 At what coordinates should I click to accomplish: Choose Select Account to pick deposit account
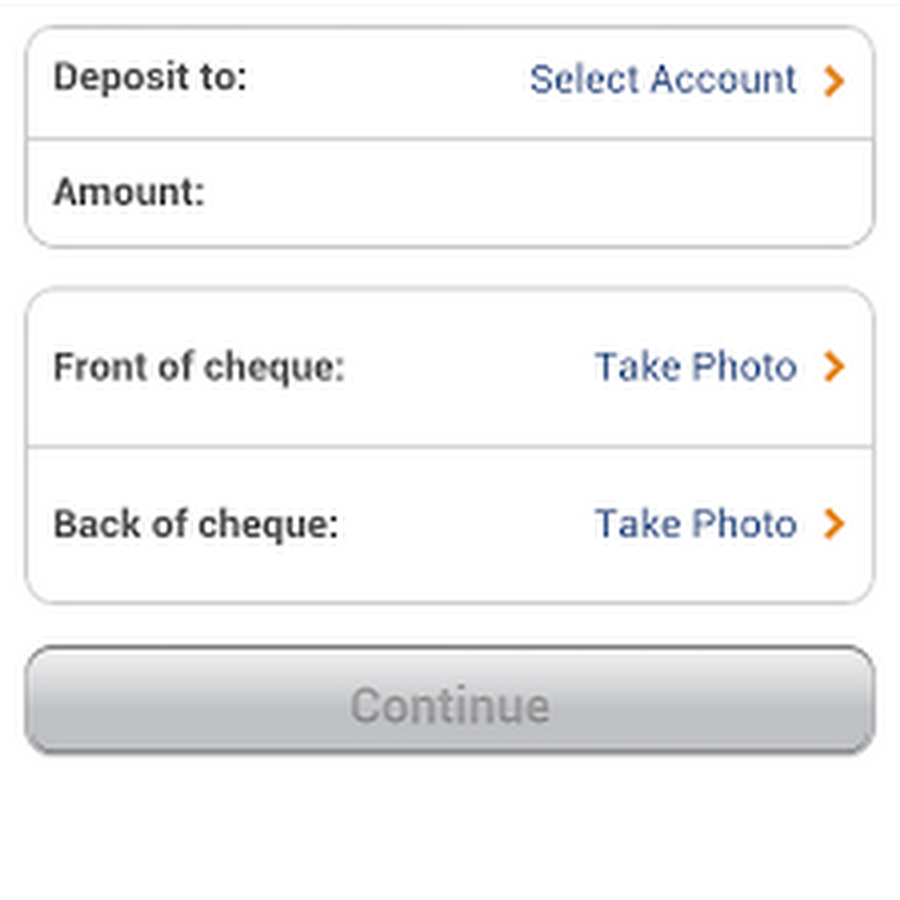[663, 80]
